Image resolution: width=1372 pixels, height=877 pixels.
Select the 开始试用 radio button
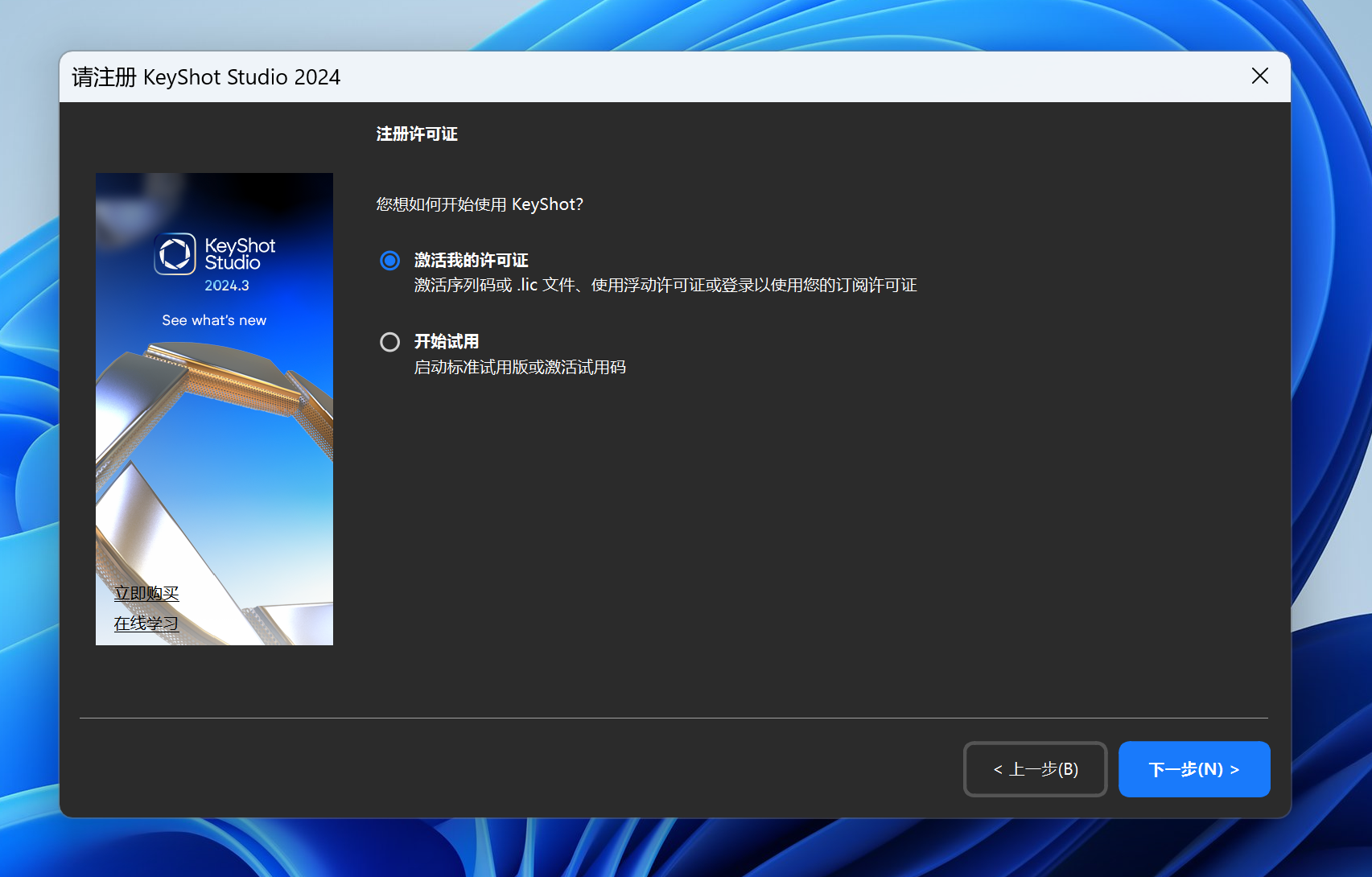coord(389,343)
